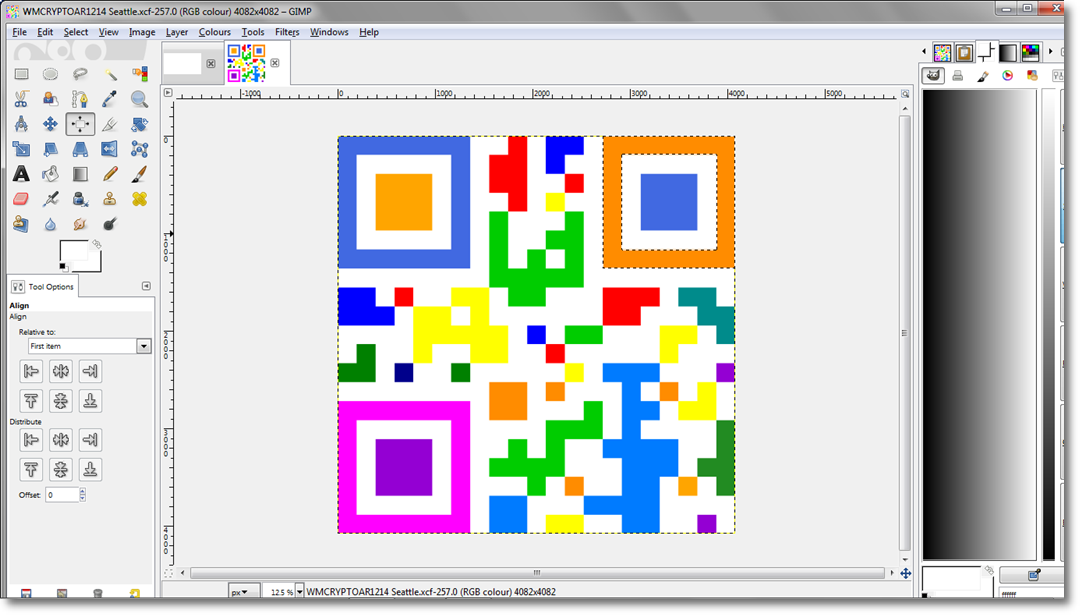Activate the Zoom magnifier tool
1080x615 pixels.
coord(139,99)
